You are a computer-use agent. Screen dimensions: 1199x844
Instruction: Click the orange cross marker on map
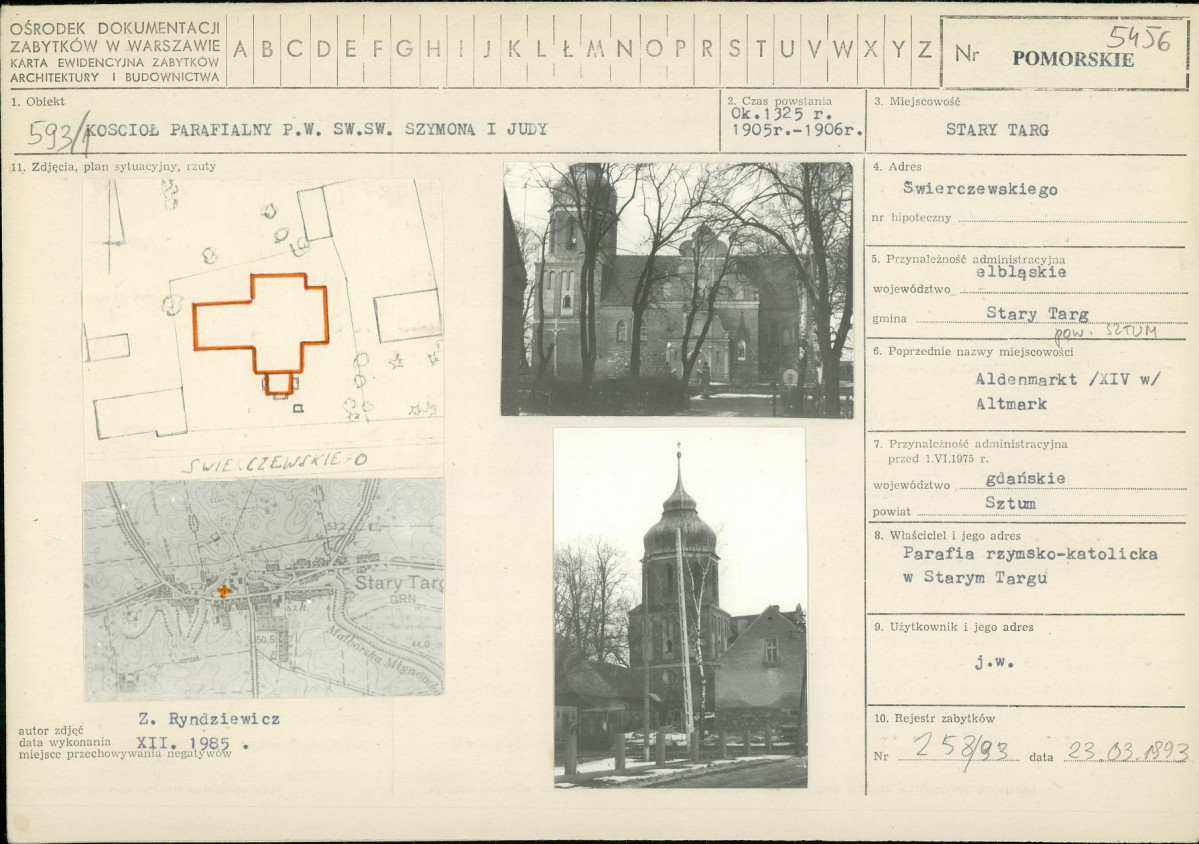click(x=224, y=590)
